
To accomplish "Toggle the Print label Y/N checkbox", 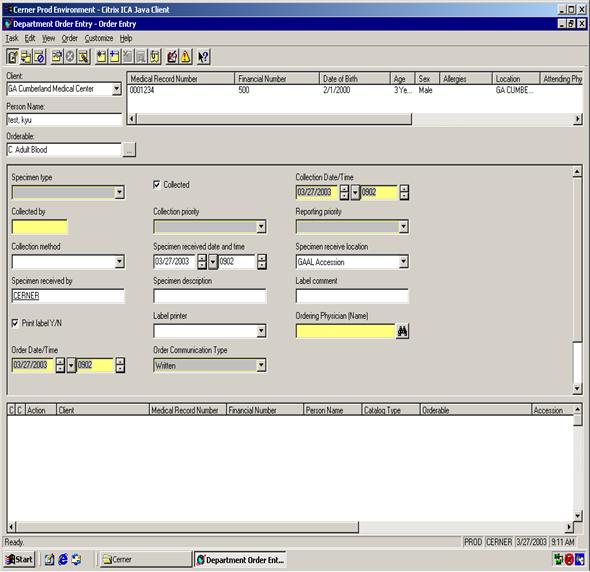I will click(x=15, y=323).
